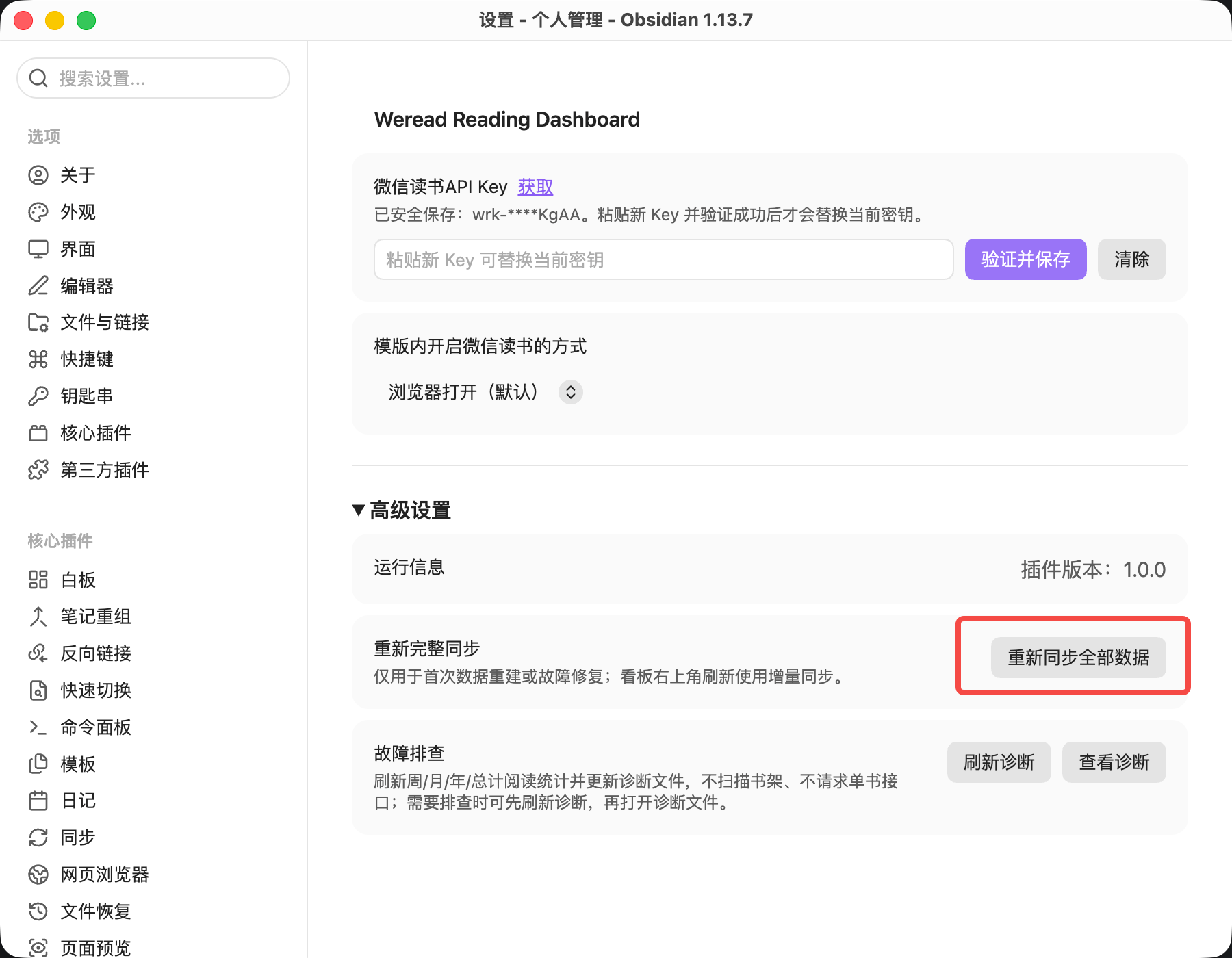Click the 刷新诊断 button
1232x958 pixels.
click(x=999, y=762)
